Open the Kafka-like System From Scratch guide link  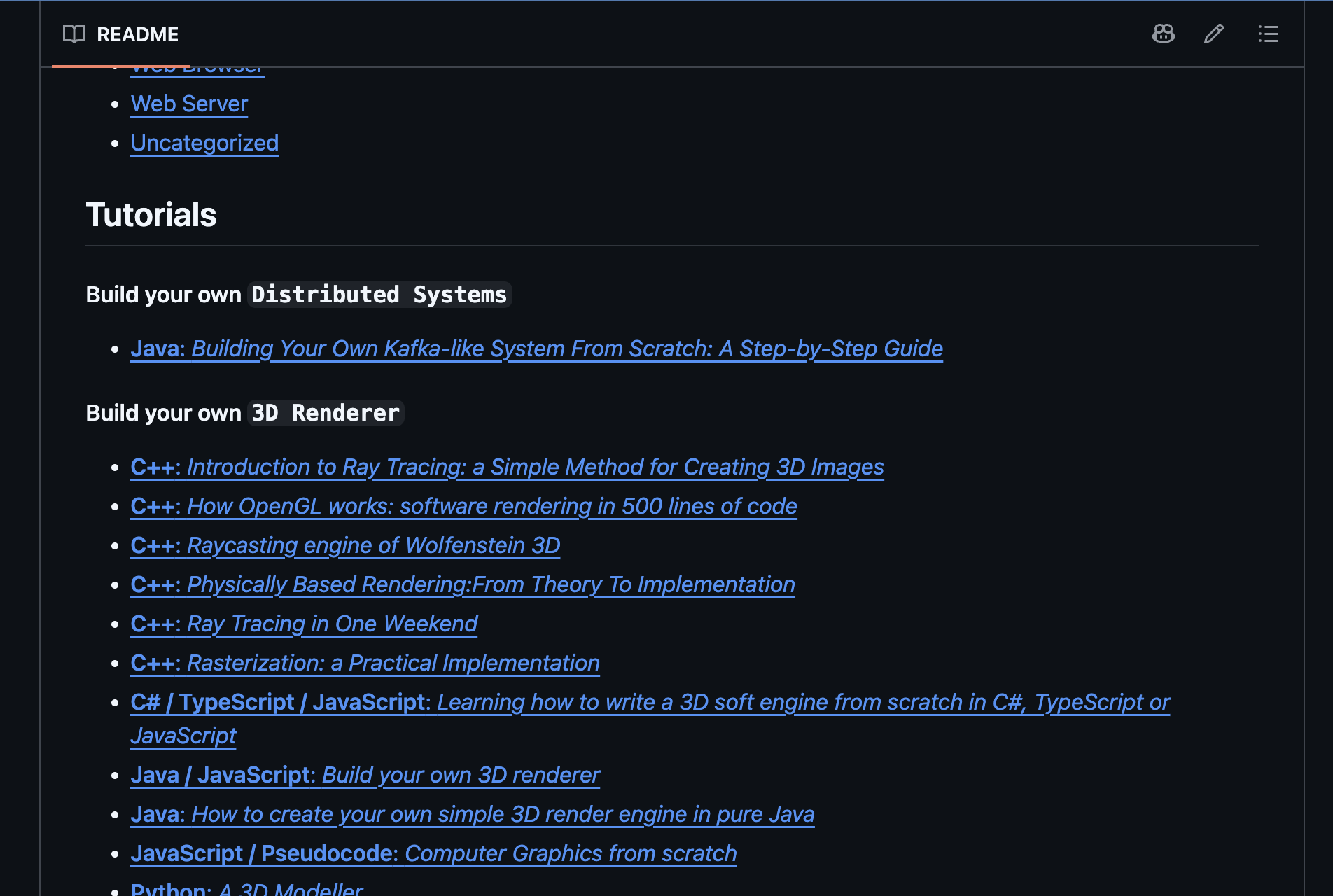coord(536,349)
